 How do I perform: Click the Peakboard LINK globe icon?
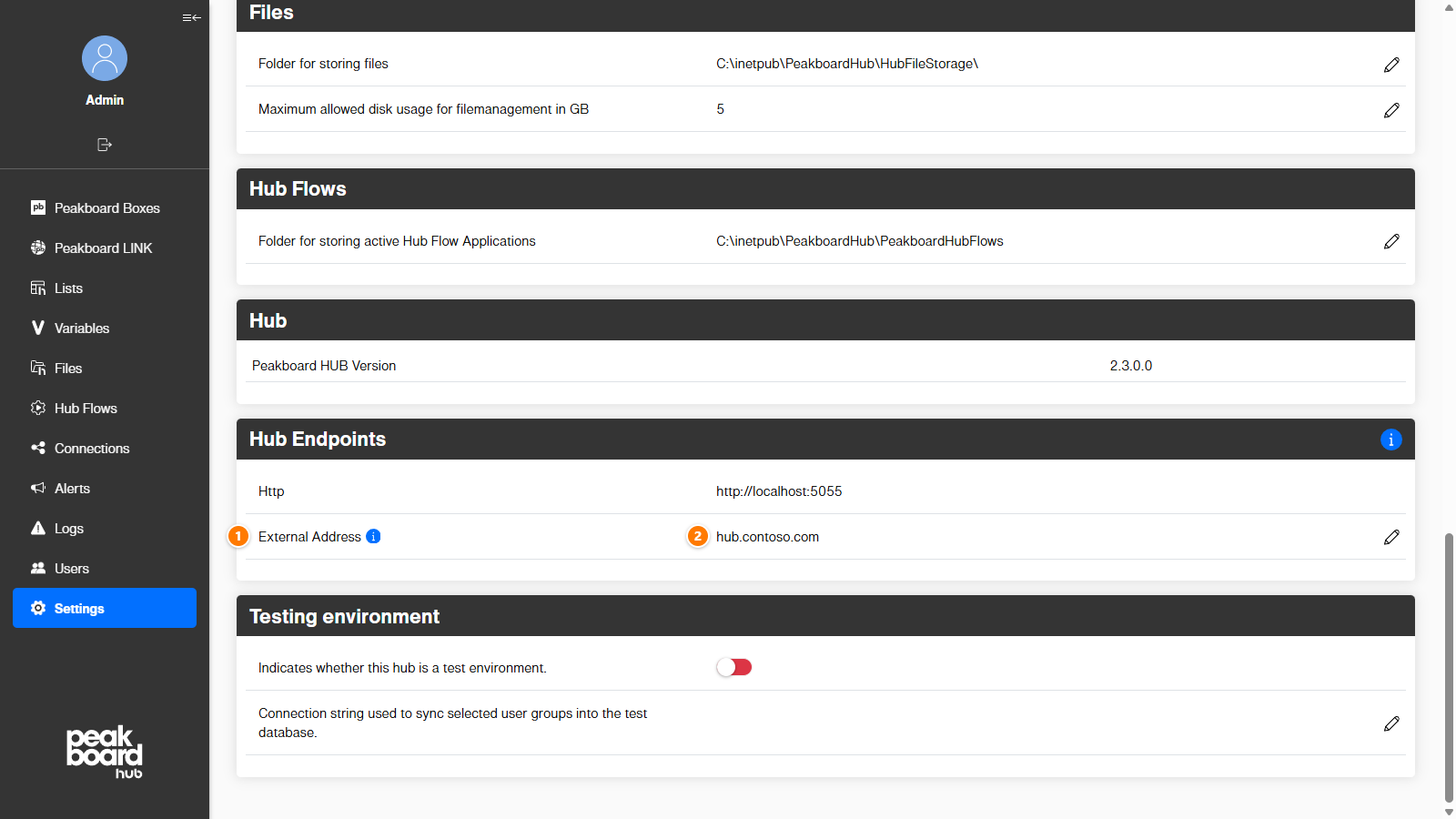pyautogui.click(x=38, y=248)
